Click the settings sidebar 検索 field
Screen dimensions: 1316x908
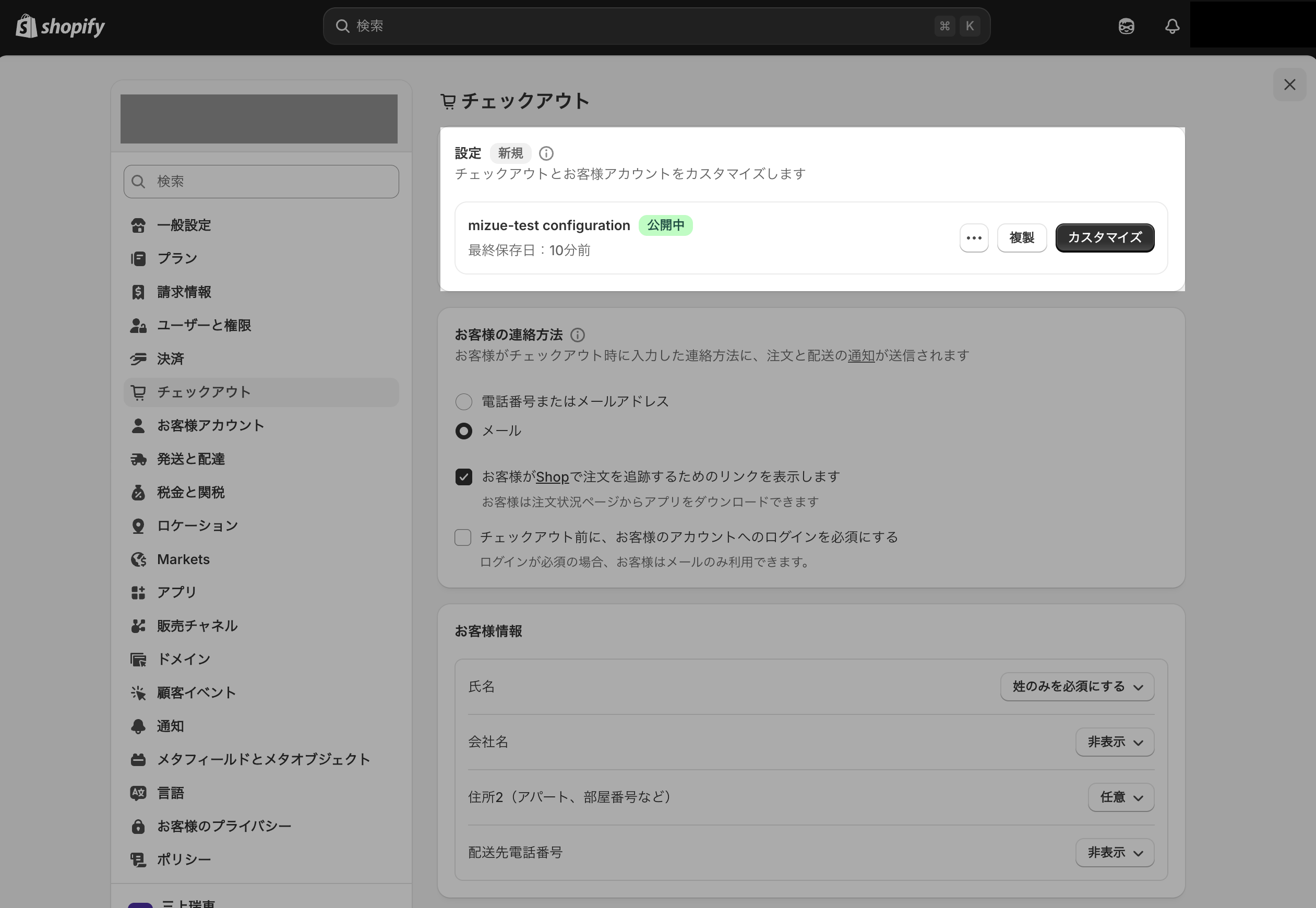261,182
